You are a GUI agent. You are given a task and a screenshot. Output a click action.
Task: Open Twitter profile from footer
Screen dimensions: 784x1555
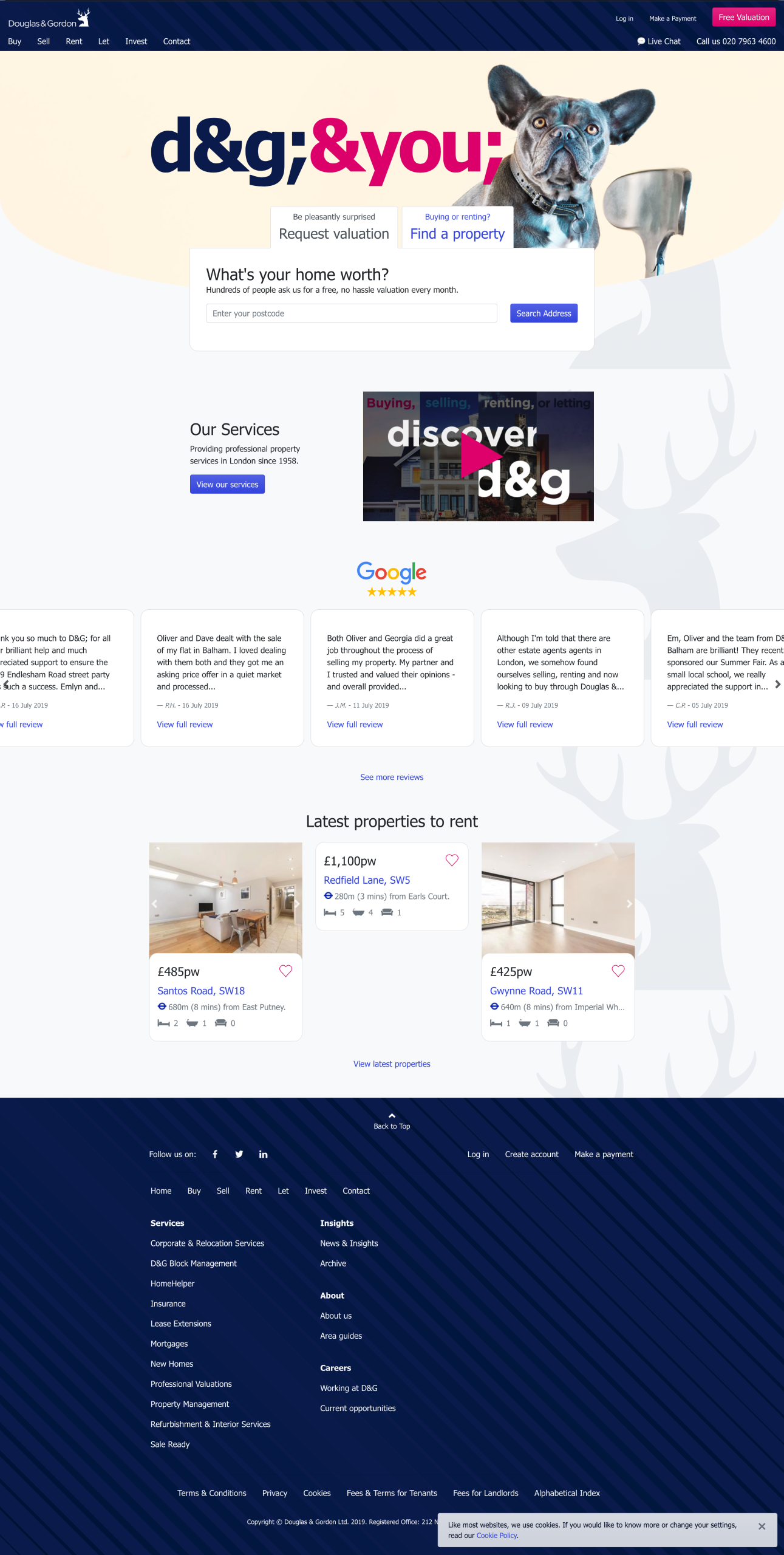[x=239, y=1154]
